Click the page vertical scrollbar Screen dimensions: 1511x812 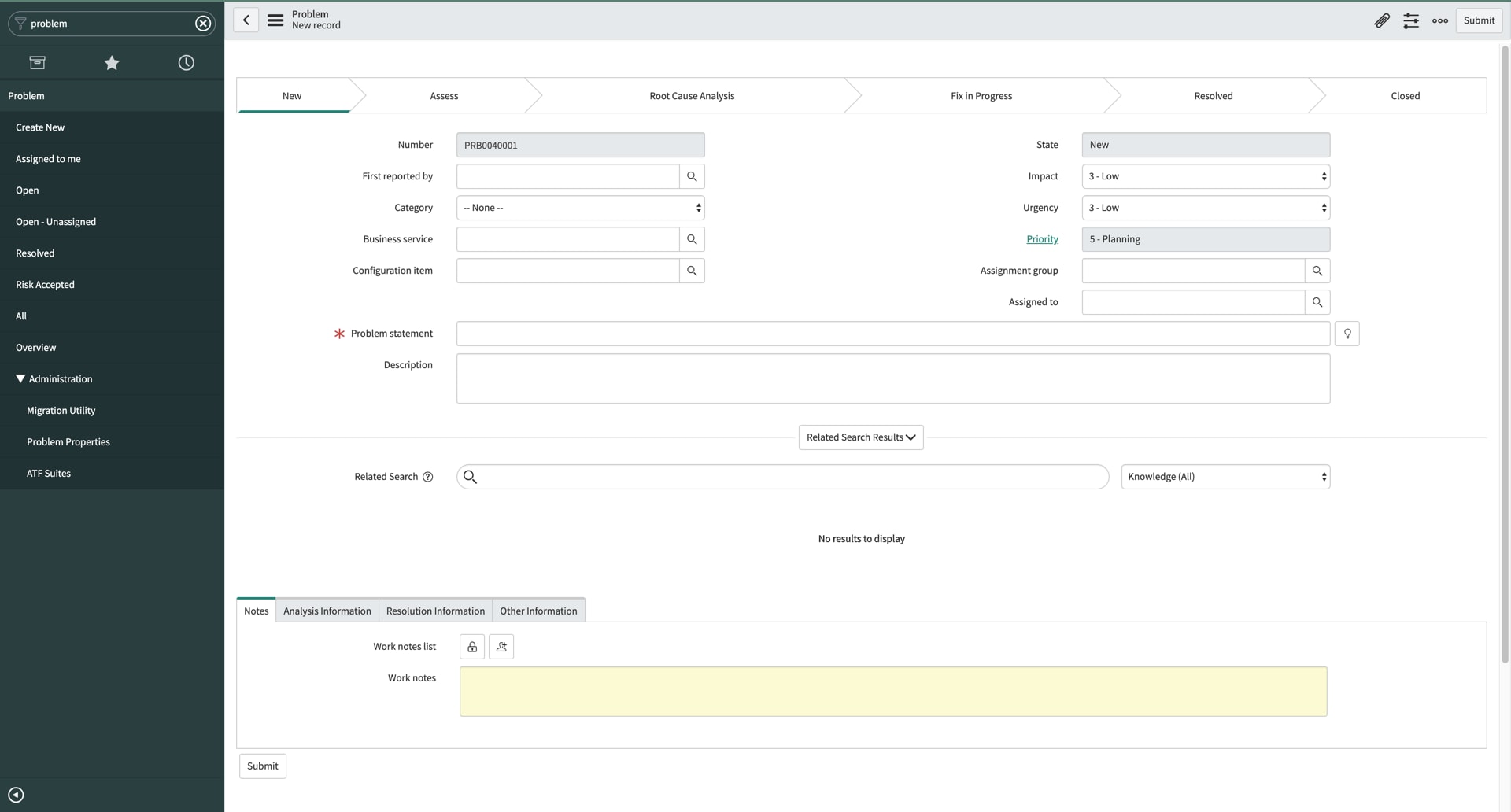point(1505,354)
